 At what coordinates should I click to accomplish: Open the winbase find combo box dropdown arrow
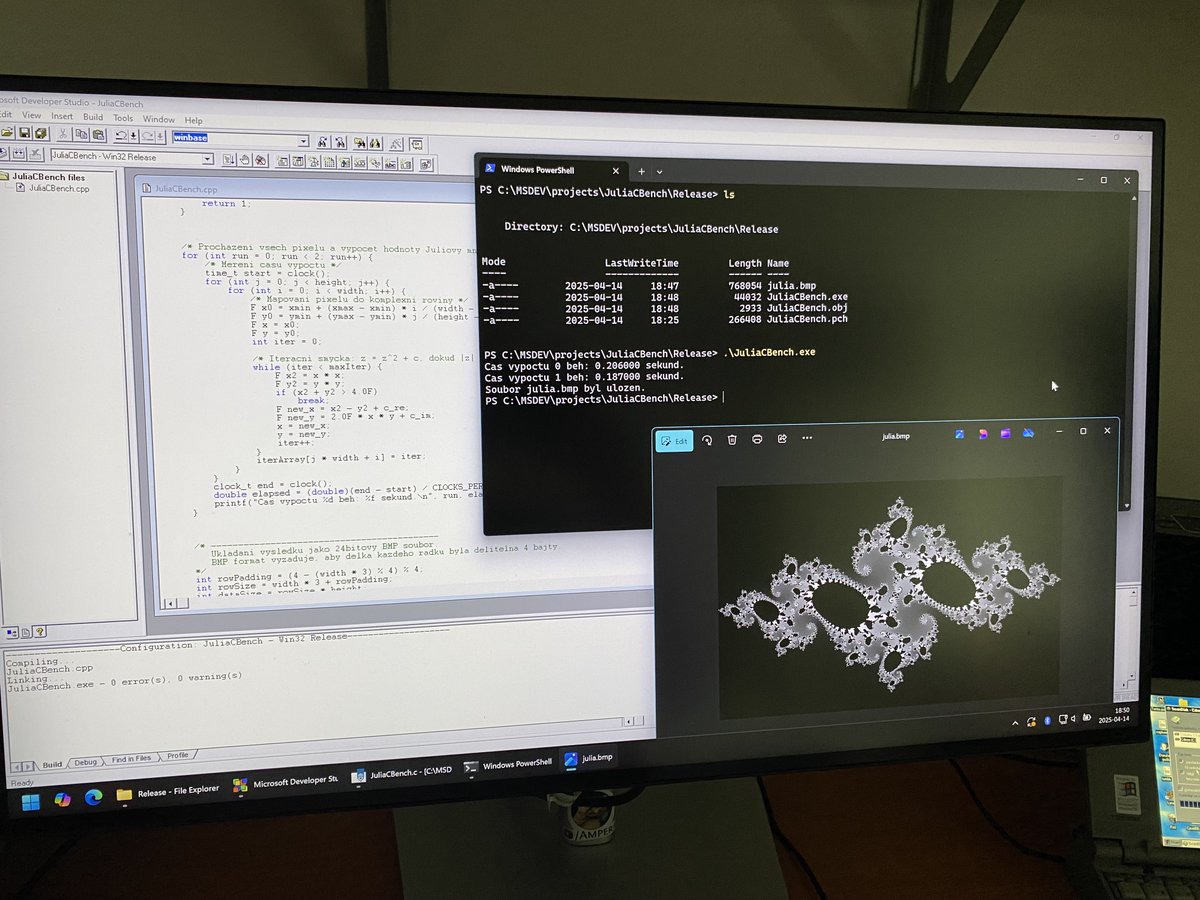pyautogui.click(x=303, y=141)
